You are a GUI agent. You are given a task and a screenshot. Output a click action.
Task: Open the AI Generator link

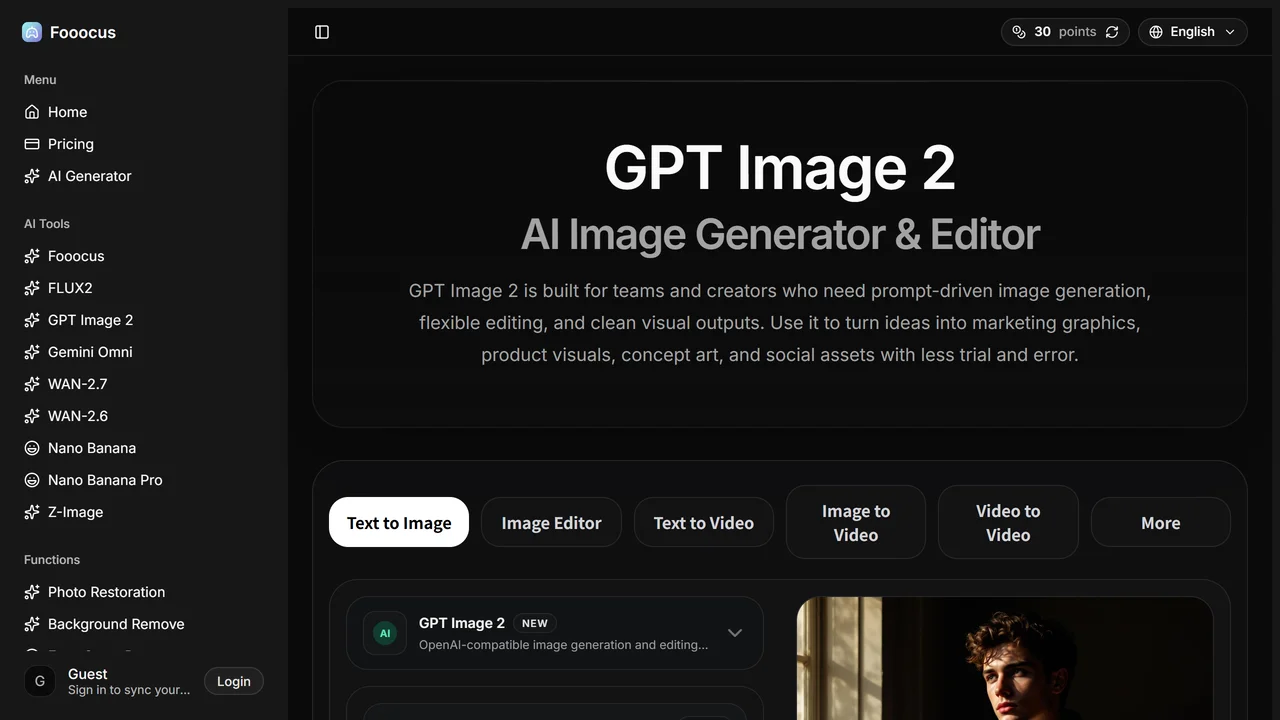pos(144,176)
